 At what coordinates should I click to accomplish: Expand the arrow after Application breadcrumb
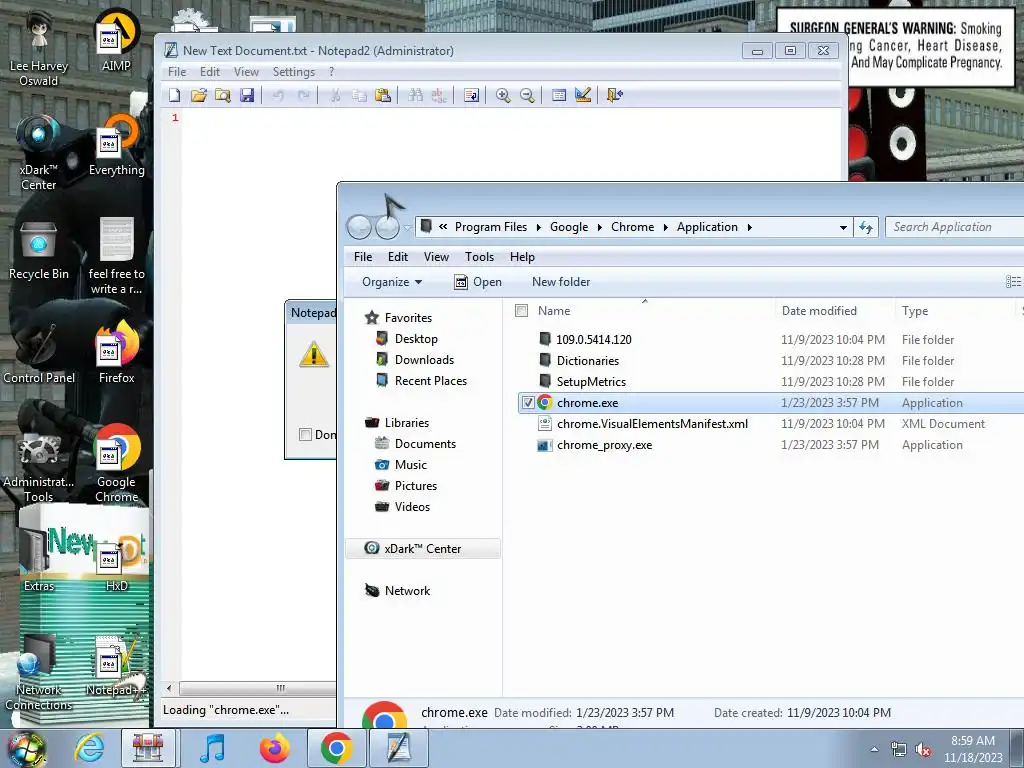tap(750, 227)
